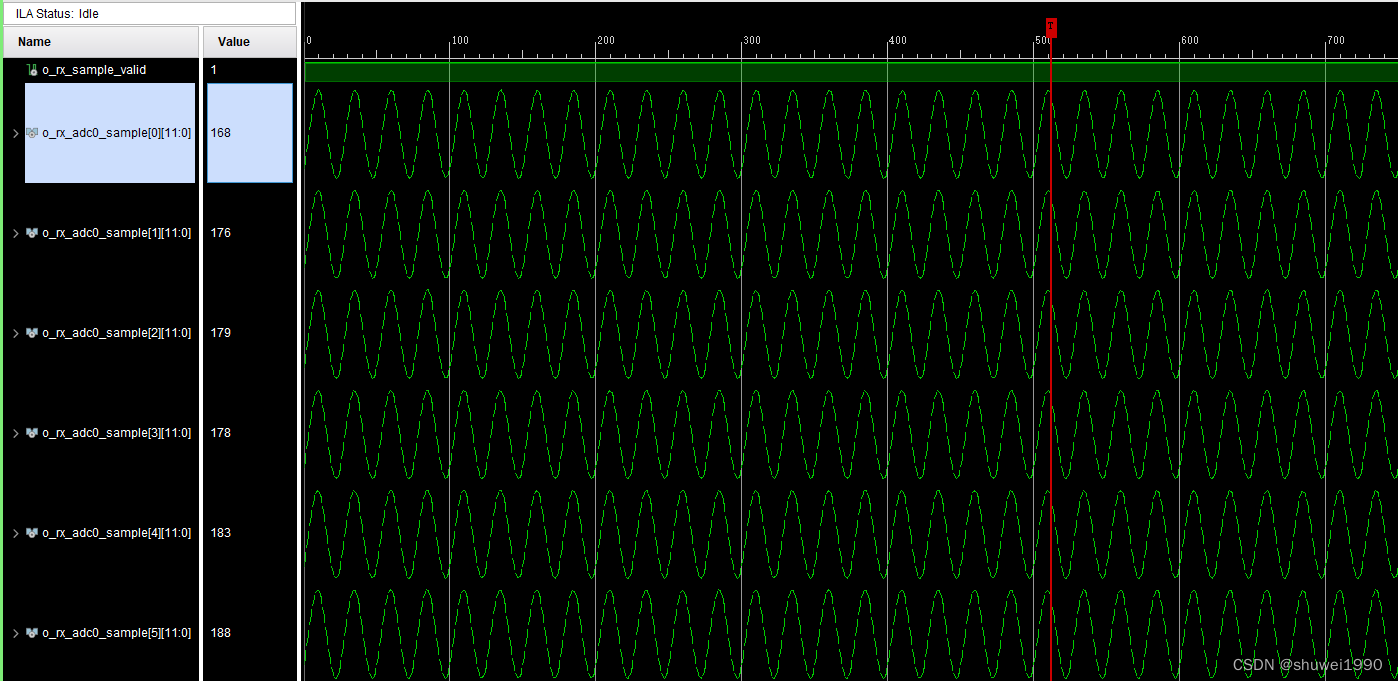Click bus icon of o_rx_adc0_sample[1]
The image size is (1398, 681).
point(32,233)
